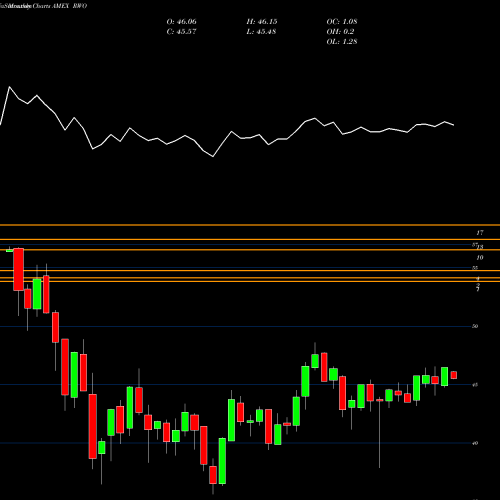This screenshot has width=500, height=500.
Task: Click the open price value O: 46.06
Action: click(x=182, y=22)
